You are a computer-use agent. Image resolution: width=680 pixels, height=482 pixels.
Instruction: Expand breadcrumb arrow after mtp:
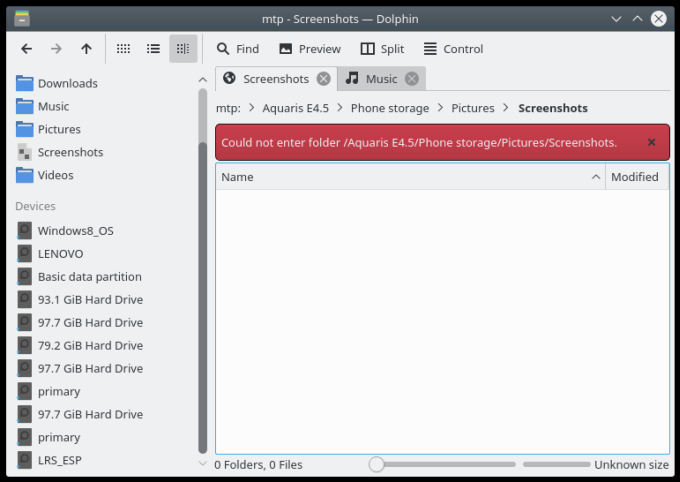[x=252, y=108]
